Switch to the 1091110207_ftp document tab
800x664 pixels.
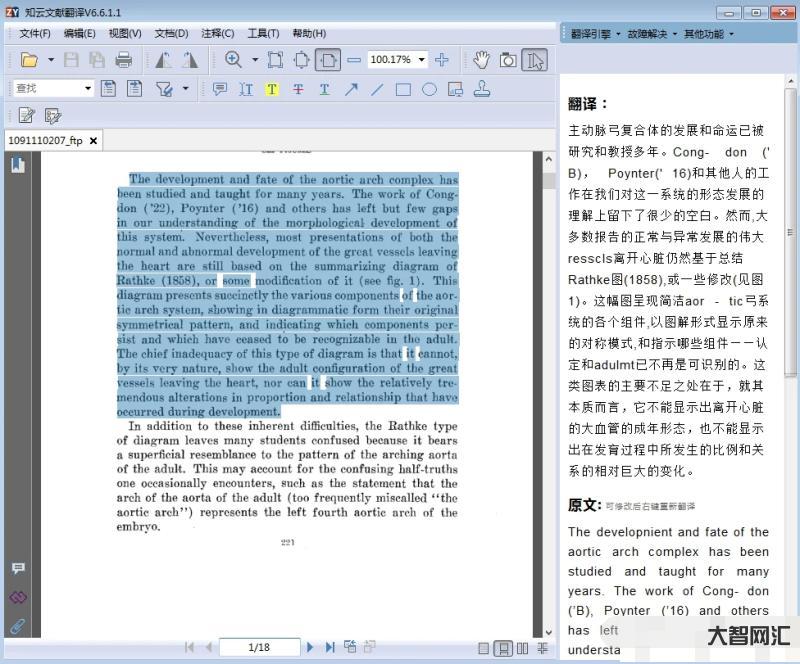pos(46,141)
